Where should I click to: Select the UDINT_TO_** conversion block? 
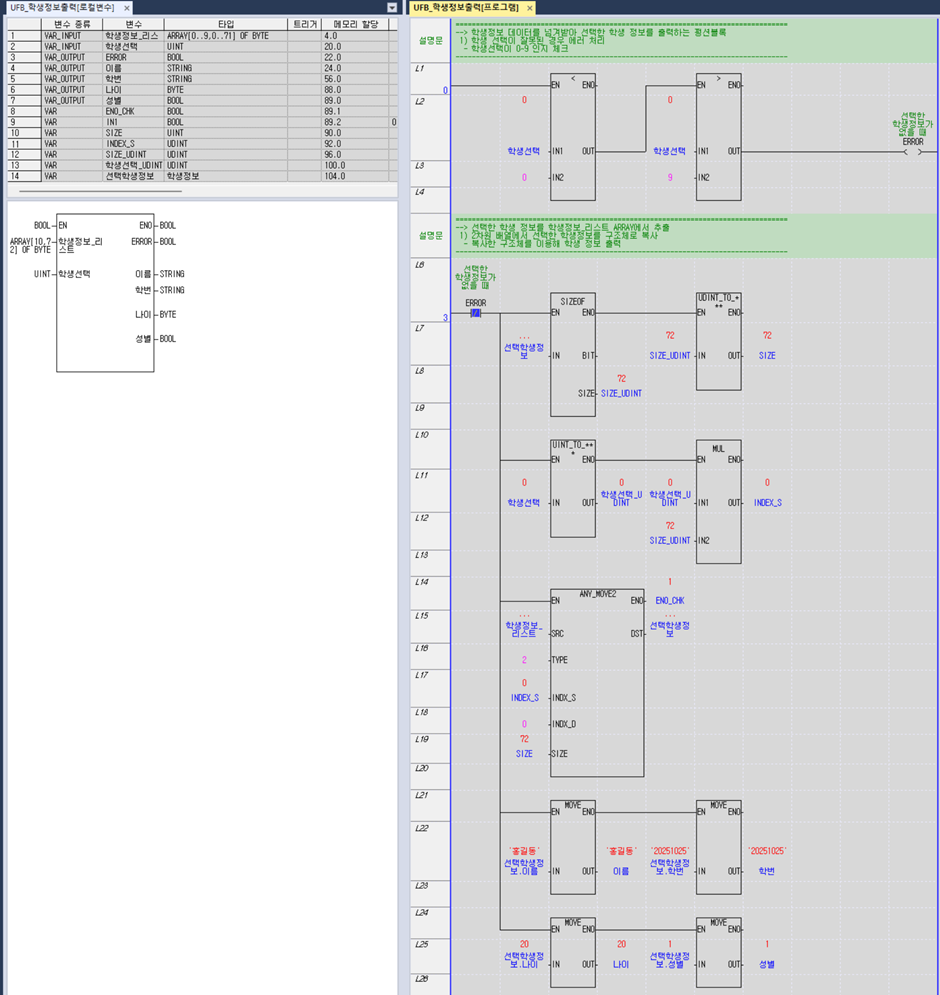click(x=718, y=341)
